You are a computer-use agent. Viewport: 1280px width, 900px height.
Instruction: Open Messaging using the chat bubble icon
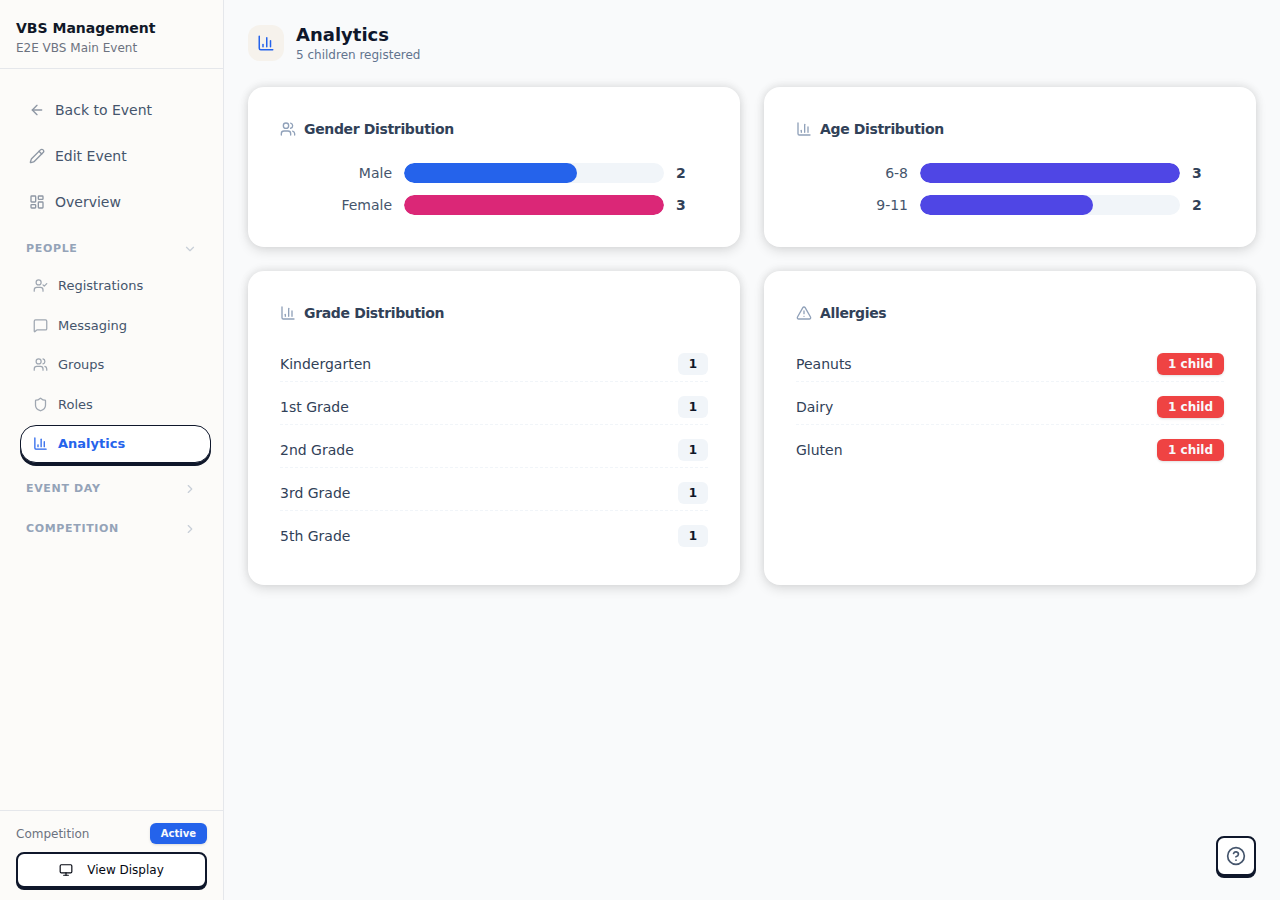coord(42,325)
